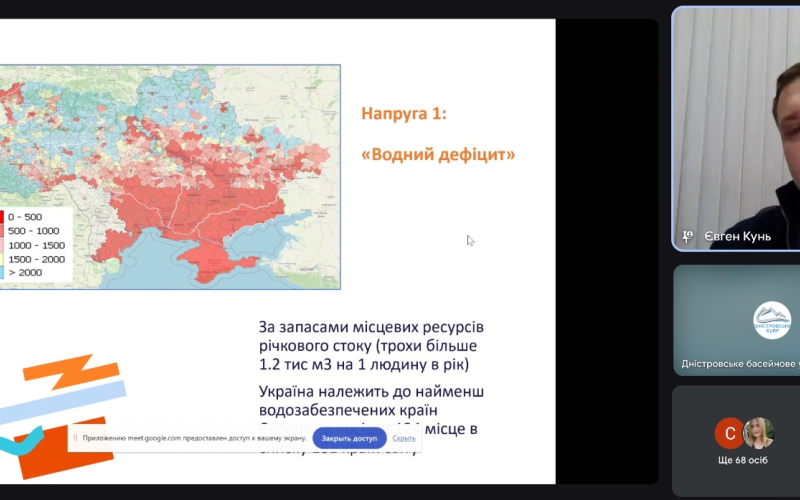Viewport: 800px width, 500px height.
Task: Click the orange lightning graphic on the slide
Action: point(72,374)
